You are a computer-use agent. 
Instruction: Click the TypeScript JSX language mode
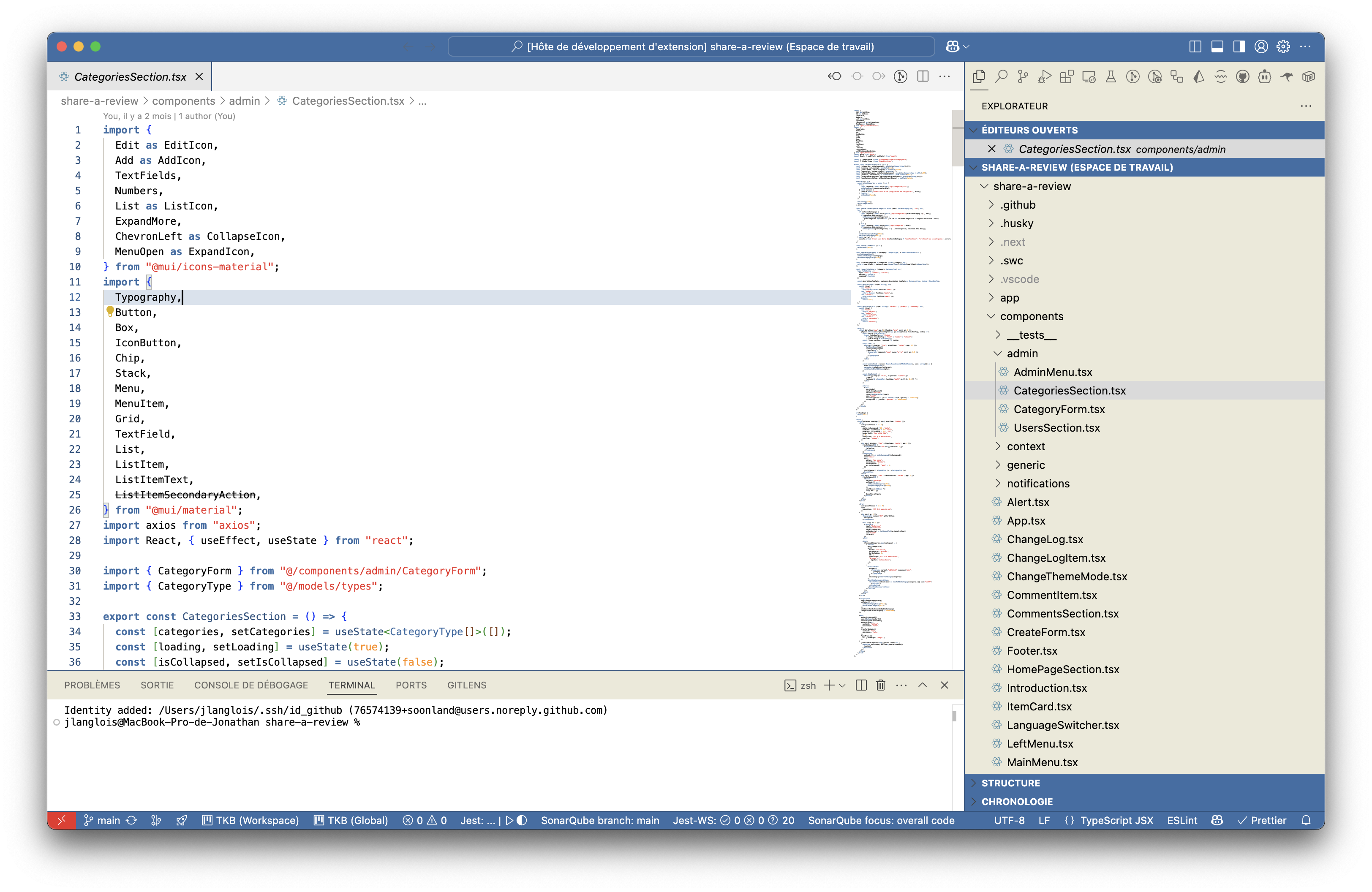(x=1116, y=820)
